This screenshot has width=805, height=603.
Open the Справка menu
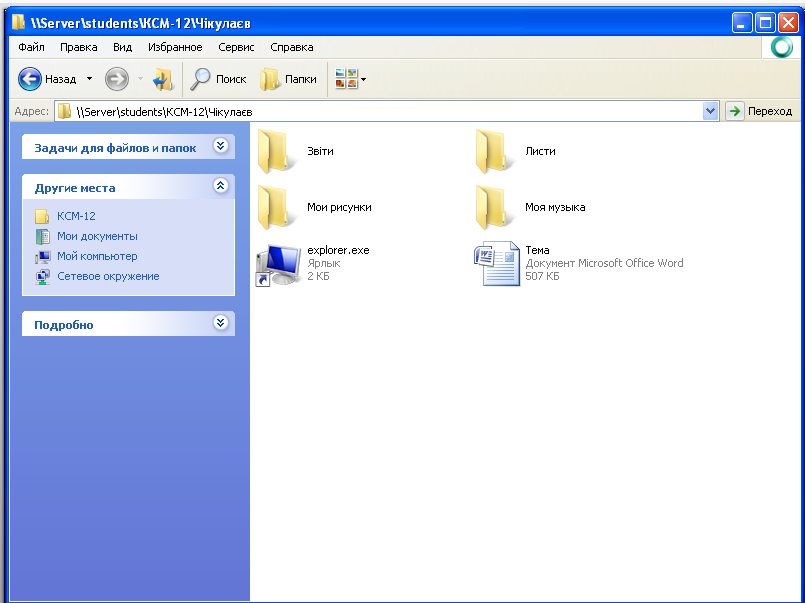coord(292,47)
